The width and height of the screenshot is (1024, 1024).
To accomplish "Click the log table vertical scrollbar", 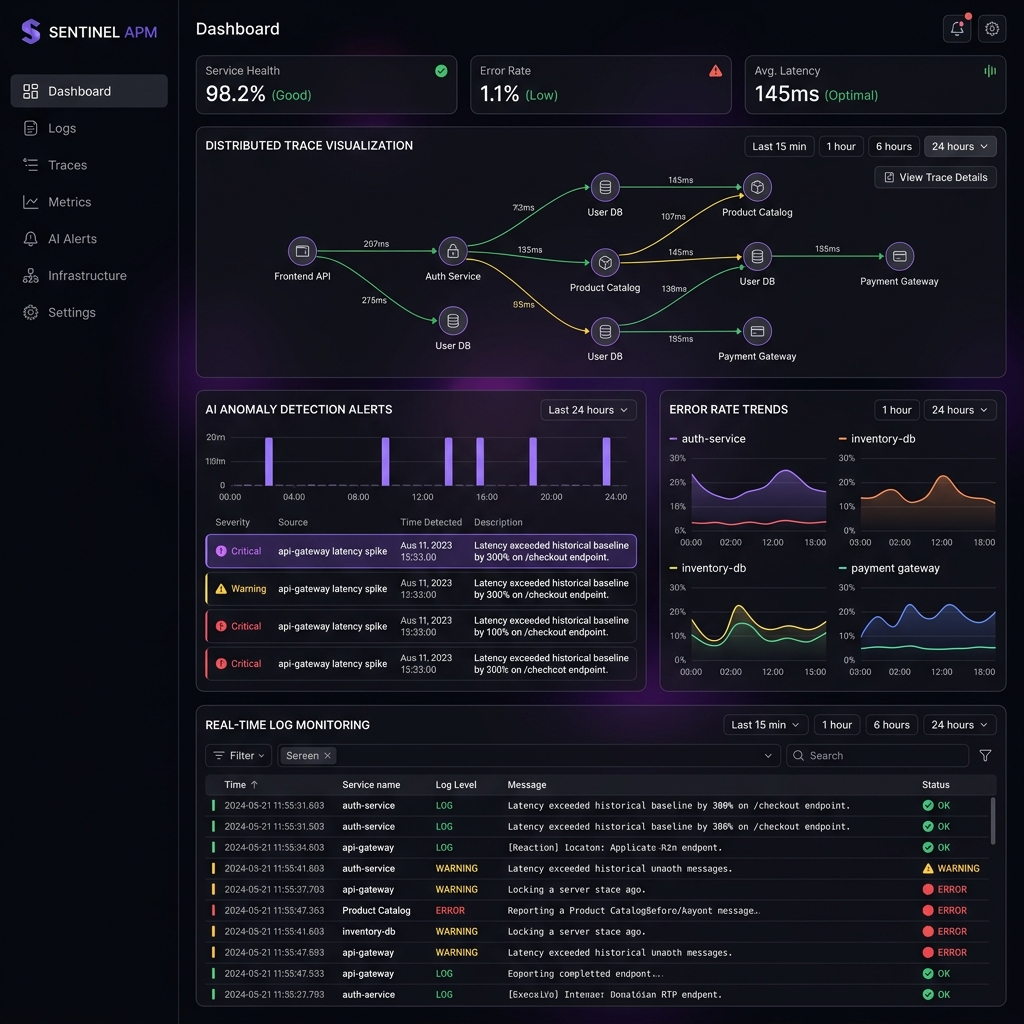I will (993, 821).
